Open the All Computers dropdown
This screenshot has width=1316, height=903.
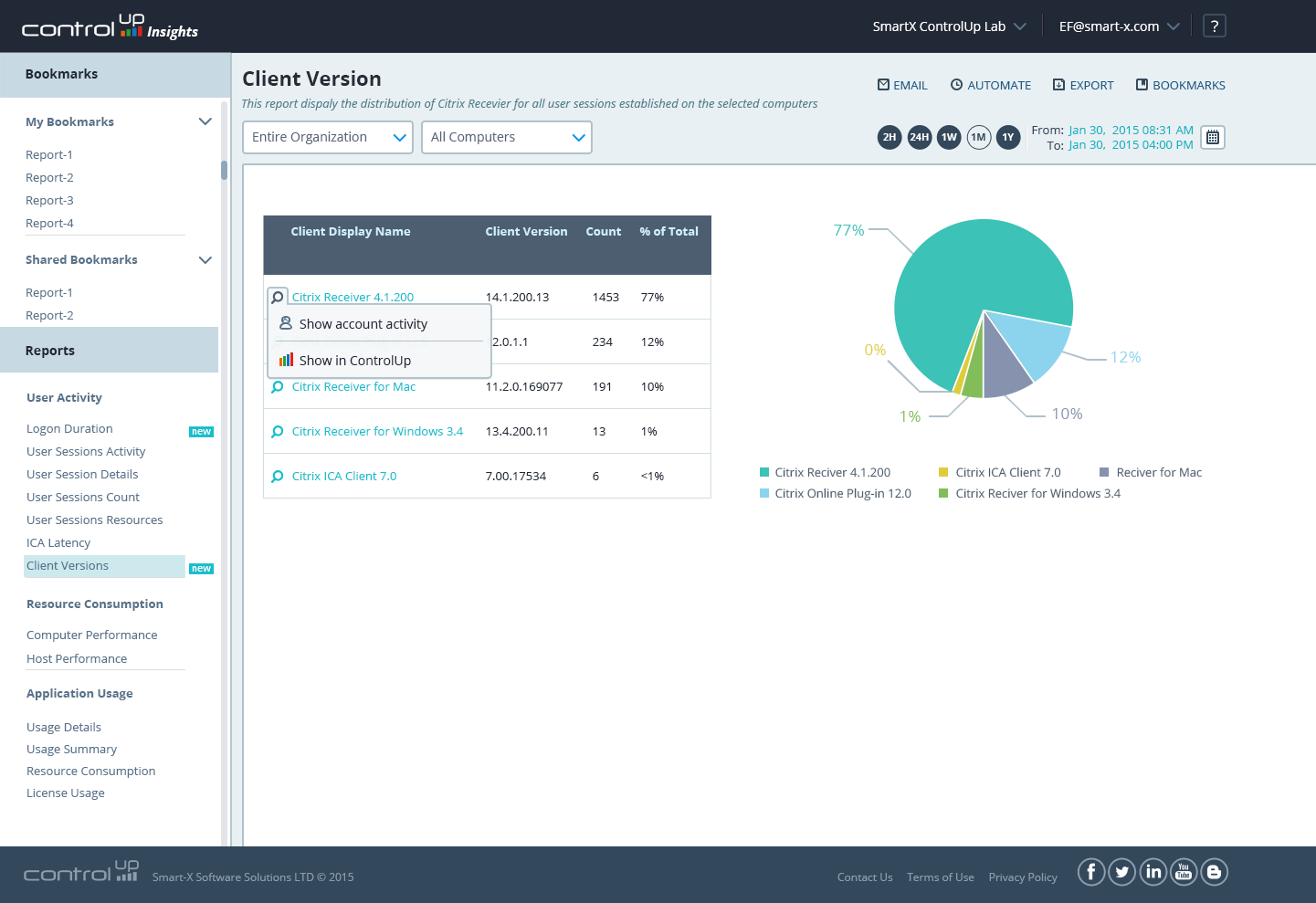(507, 137)
